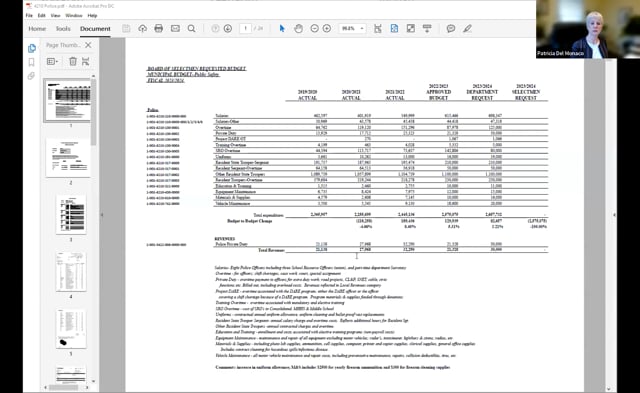Click the page number input field
The image size is (640, 393).
pos(245,29)
